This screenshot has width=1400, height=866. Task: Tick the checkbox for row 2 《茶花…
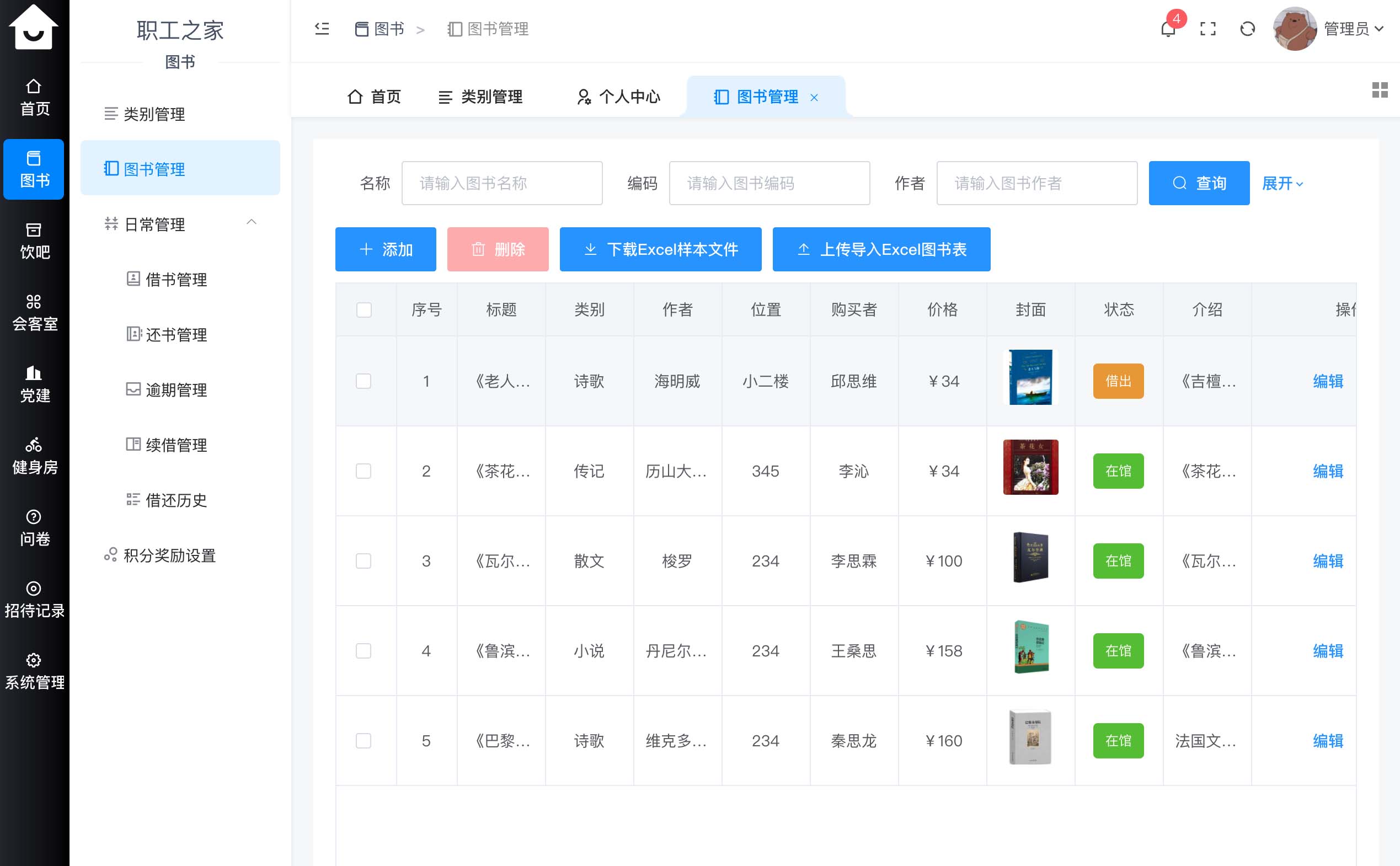[x=364, y=472]
